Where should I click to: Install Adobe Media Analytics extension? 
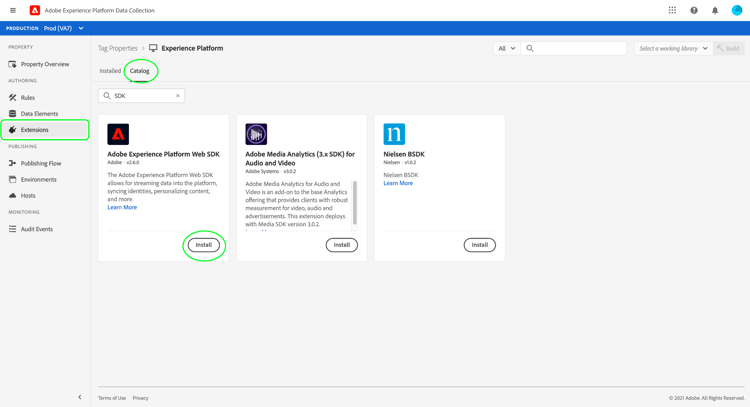click(x=342, y=245)
